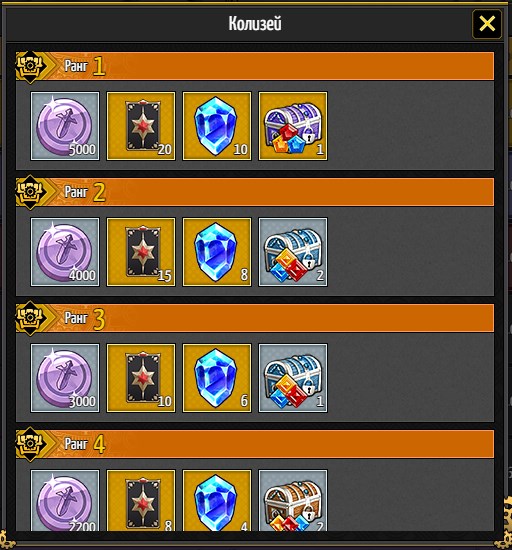The height and width of the screenshot is (550, 512).
Task: Click the Rank 1 purple sword coin reward (5000)
Action: [x=65, y=126]
